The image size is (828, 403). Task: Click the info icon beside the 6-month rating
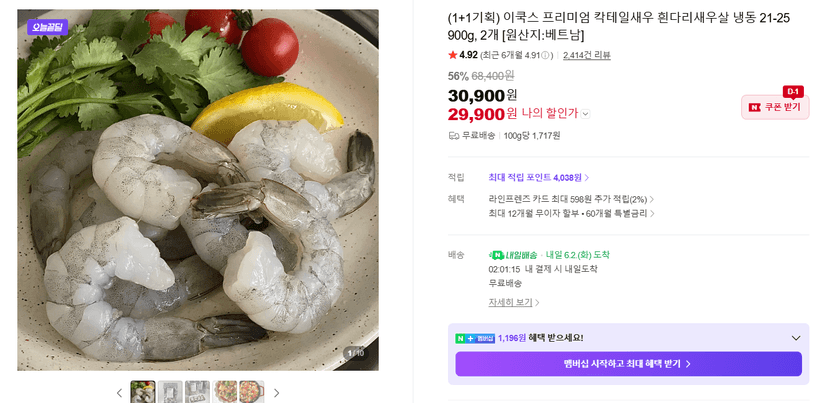point(546,55)
